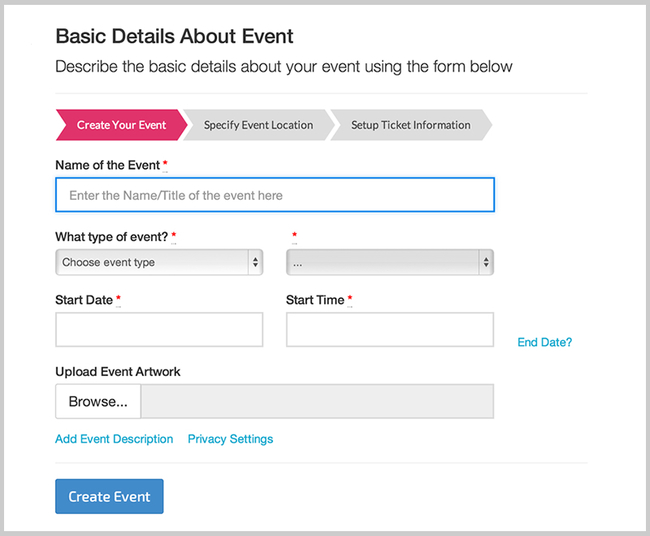
Task: Click the Name of the Event label
Action: click(x=107, y=165)
